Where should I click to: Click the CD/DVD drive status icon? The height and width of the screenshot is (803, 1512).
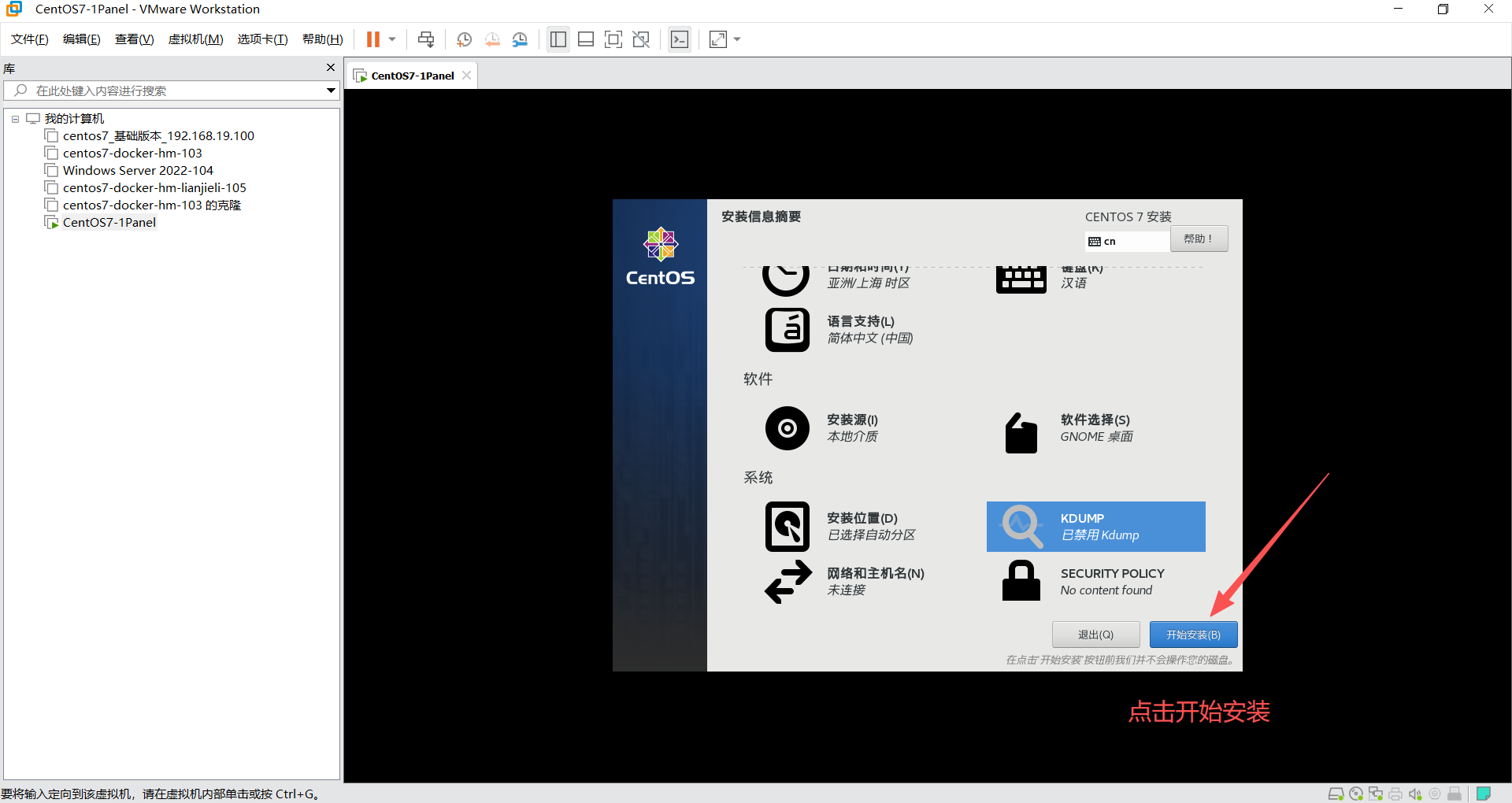pyautogui.click(x=1356, y=794)
